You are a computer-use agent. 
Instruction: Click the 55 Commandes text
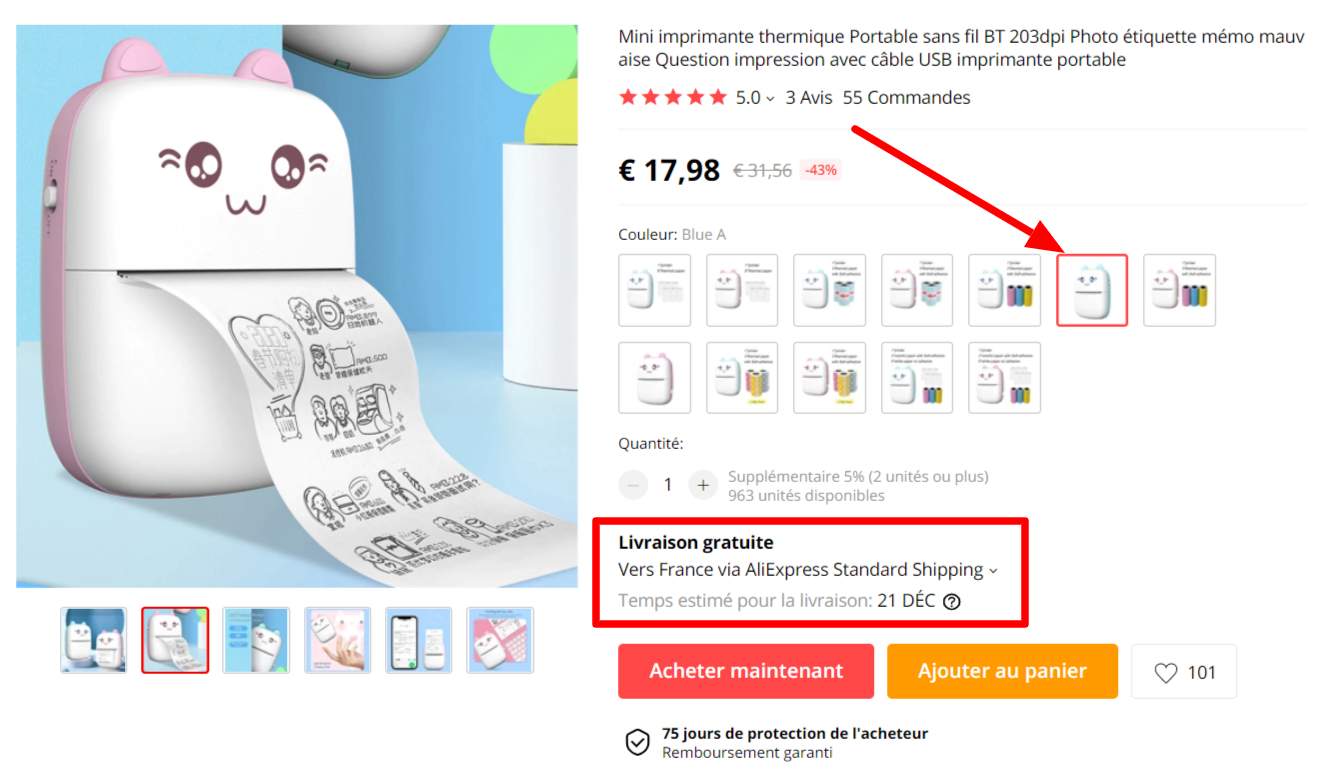pos(907,98)
